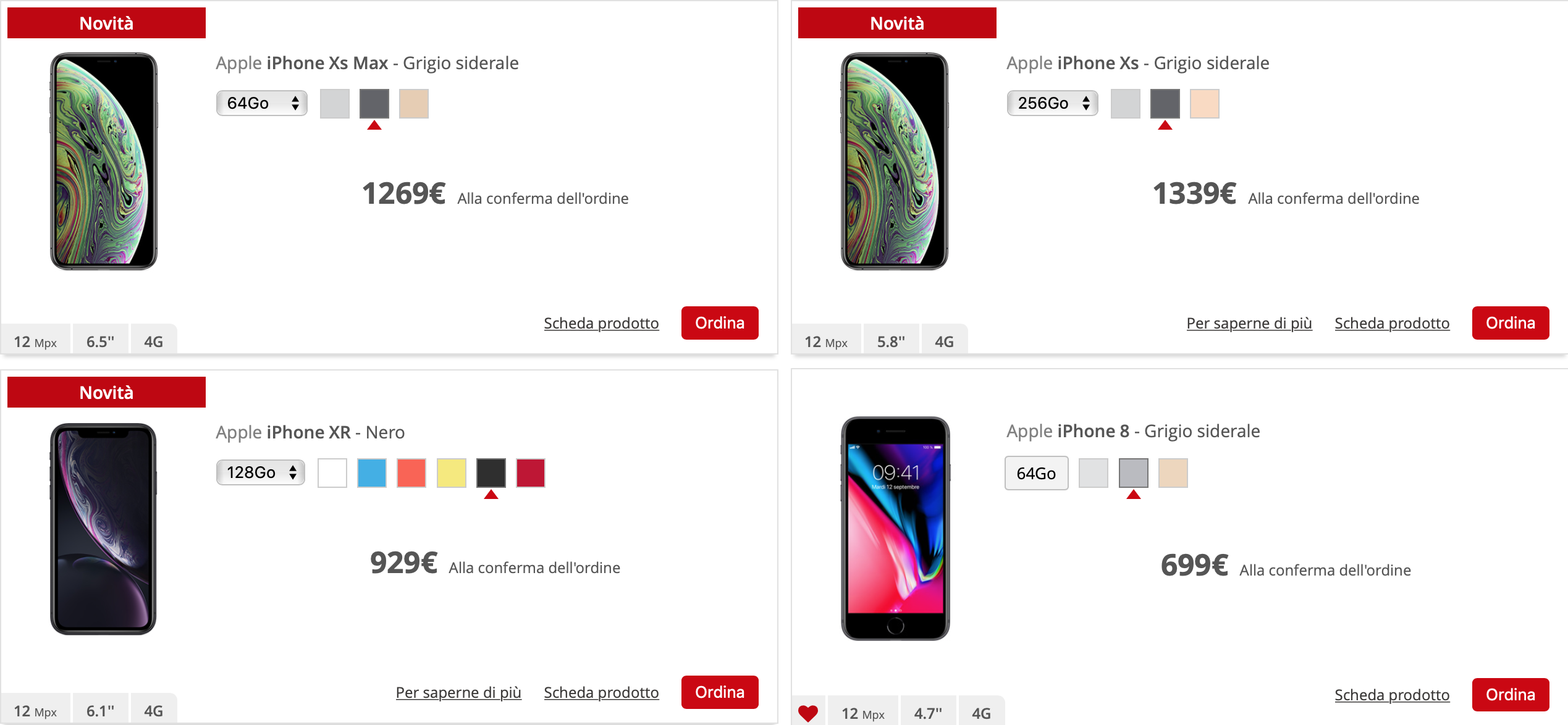Select gold color for iPhone Xs Max

pyautogui.click(x=413, y=103)
